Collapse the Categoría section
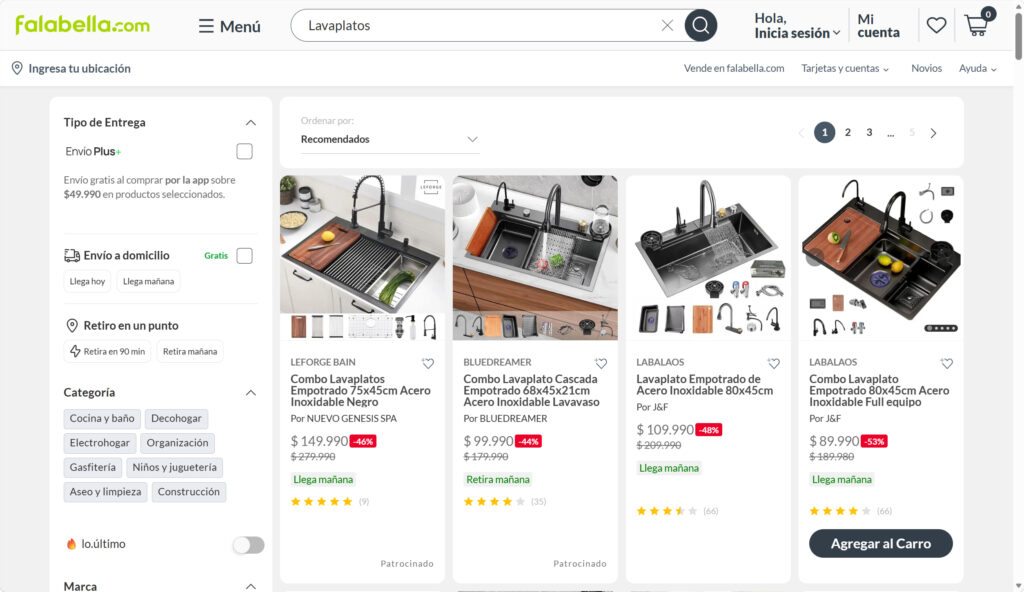 coord(251,392)
